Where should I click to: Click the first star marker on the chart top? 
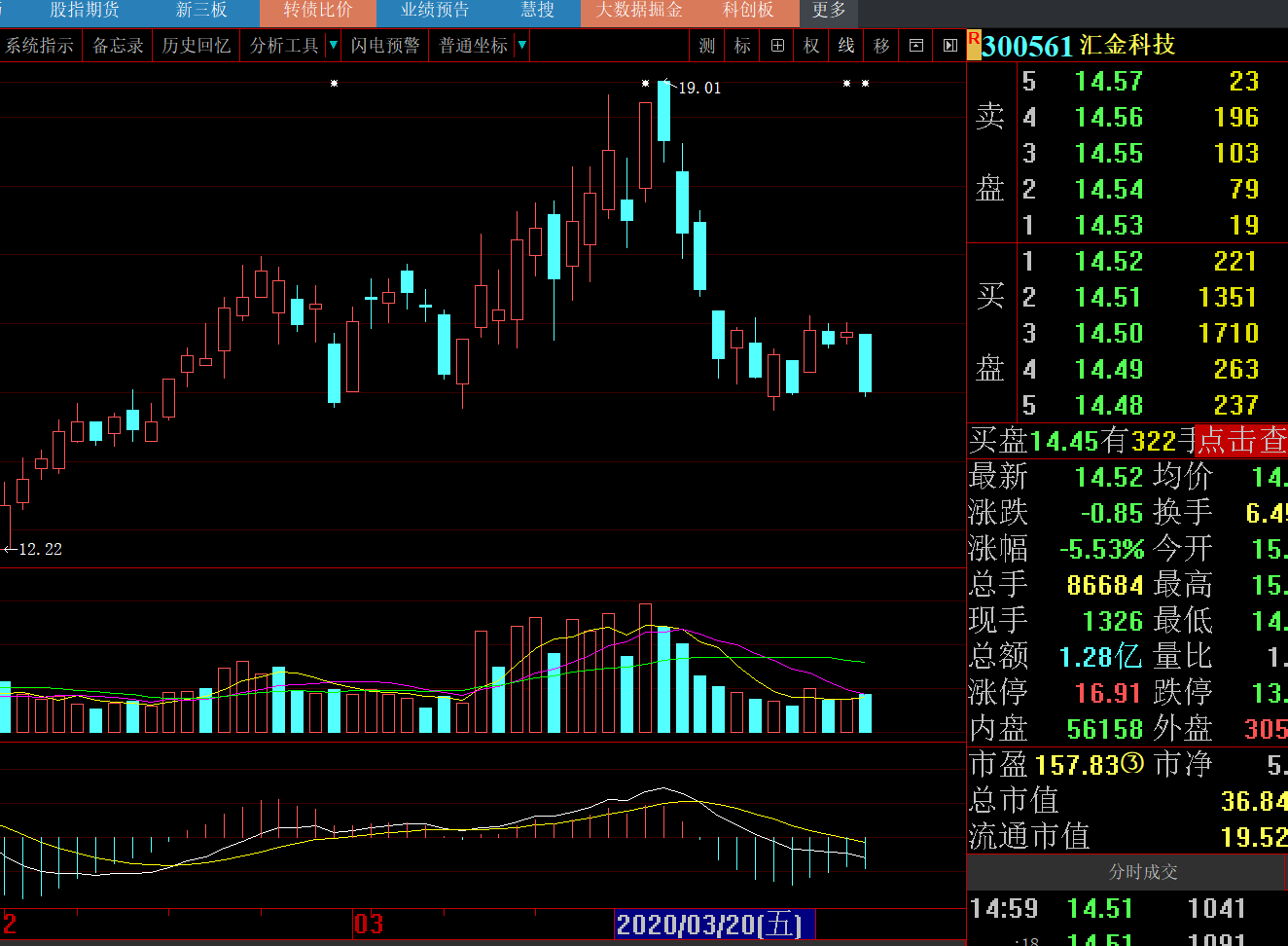[334, 84]
